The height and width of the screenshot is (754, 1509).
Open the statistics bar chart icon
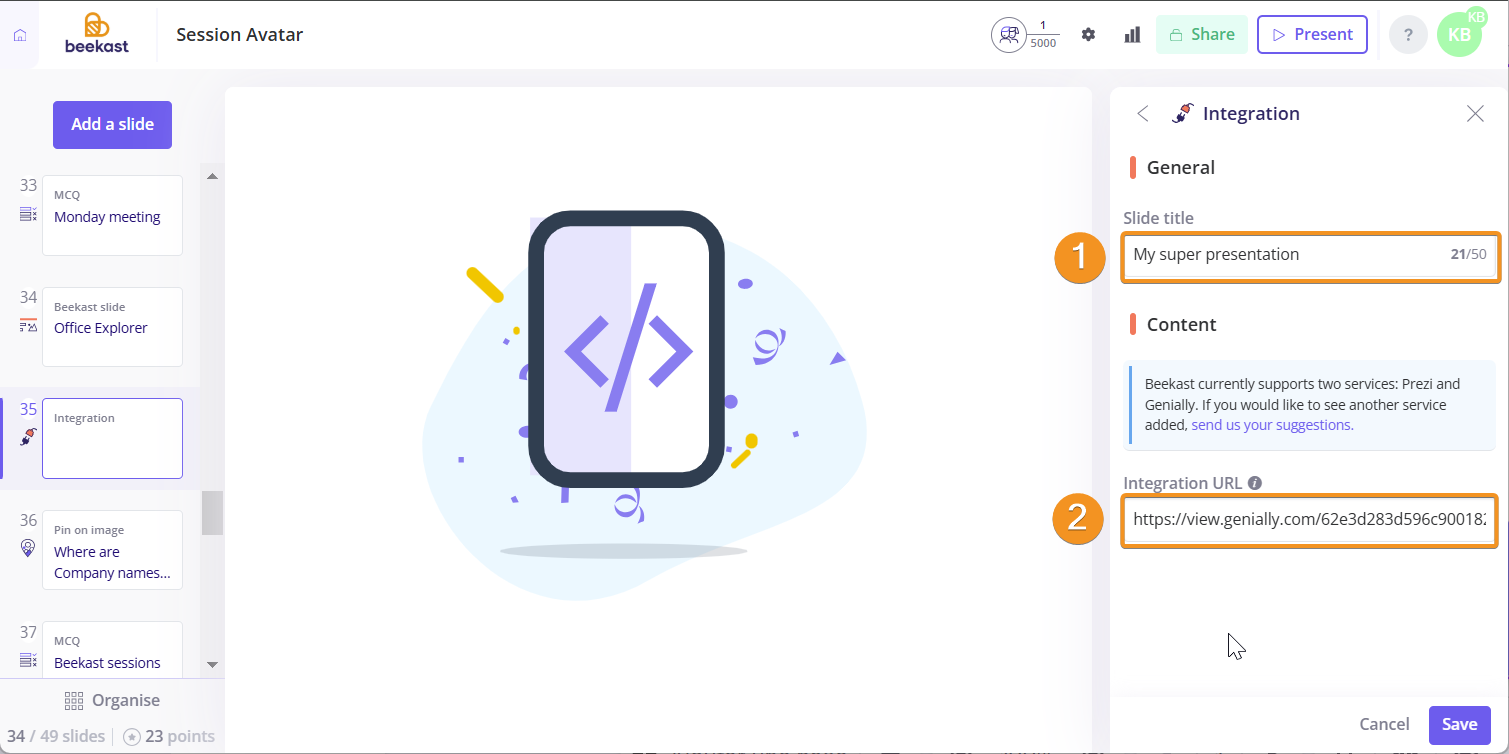pos(1132,34)
